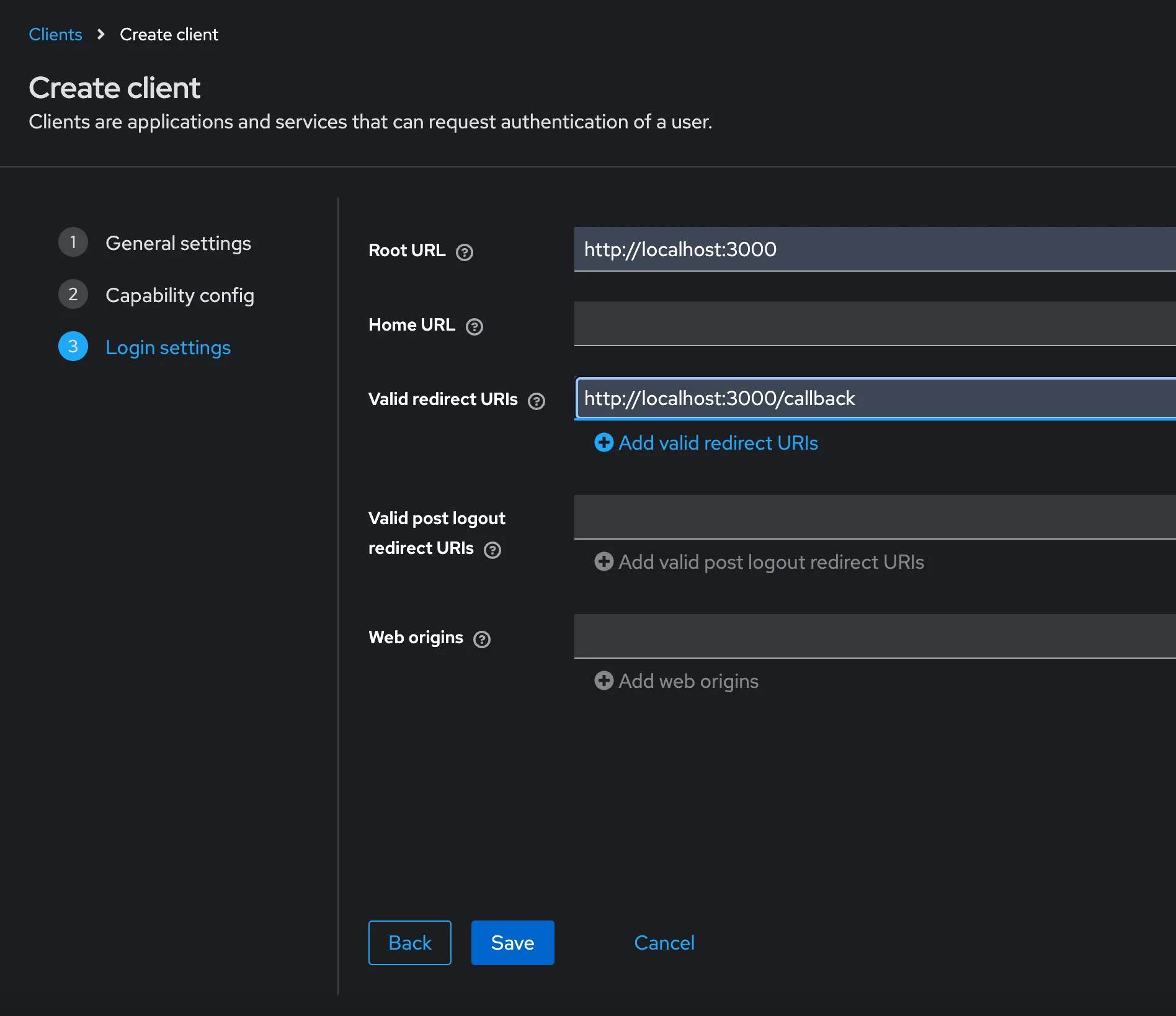Open the Valid post logout redirect URIs help icon

point(493,550)
